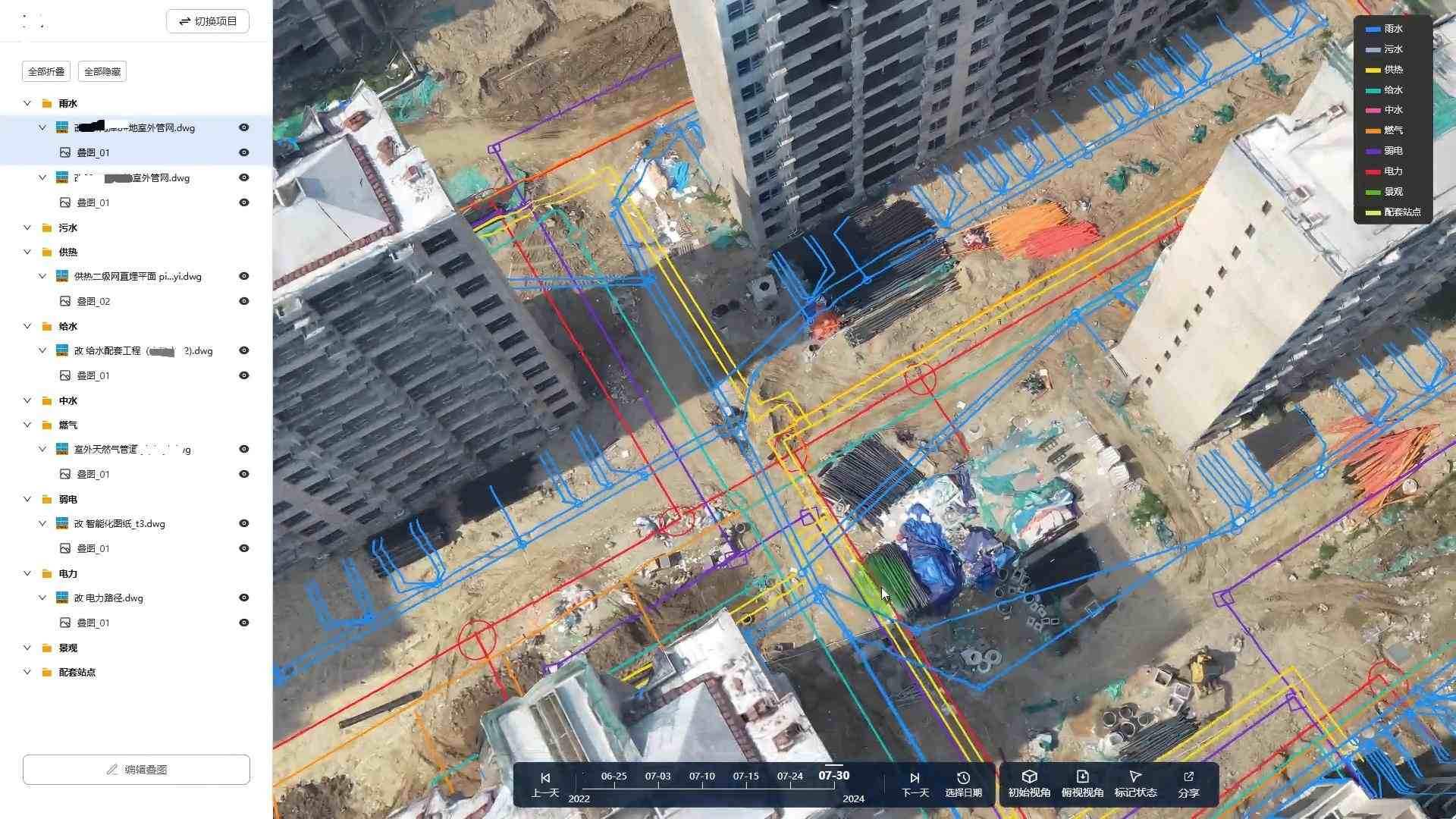The image size is (1456, 819).
Task: Go to previous day icon
Action: (x=545, y=778)
